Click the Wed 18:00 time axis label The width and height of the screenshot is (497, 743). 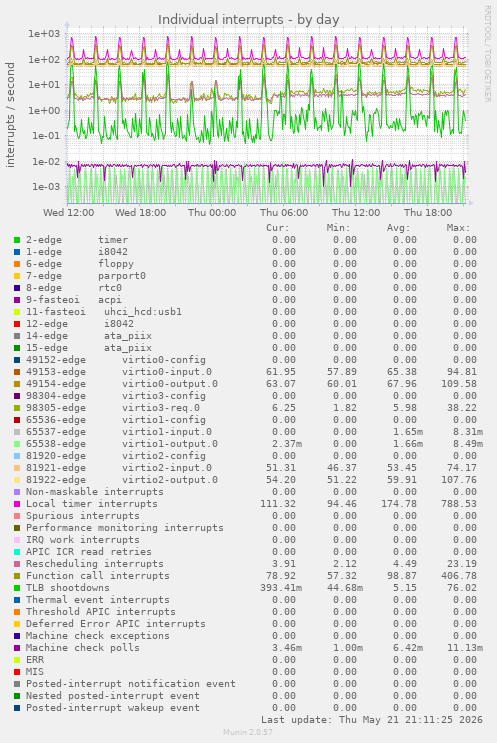tap(140, 213)
